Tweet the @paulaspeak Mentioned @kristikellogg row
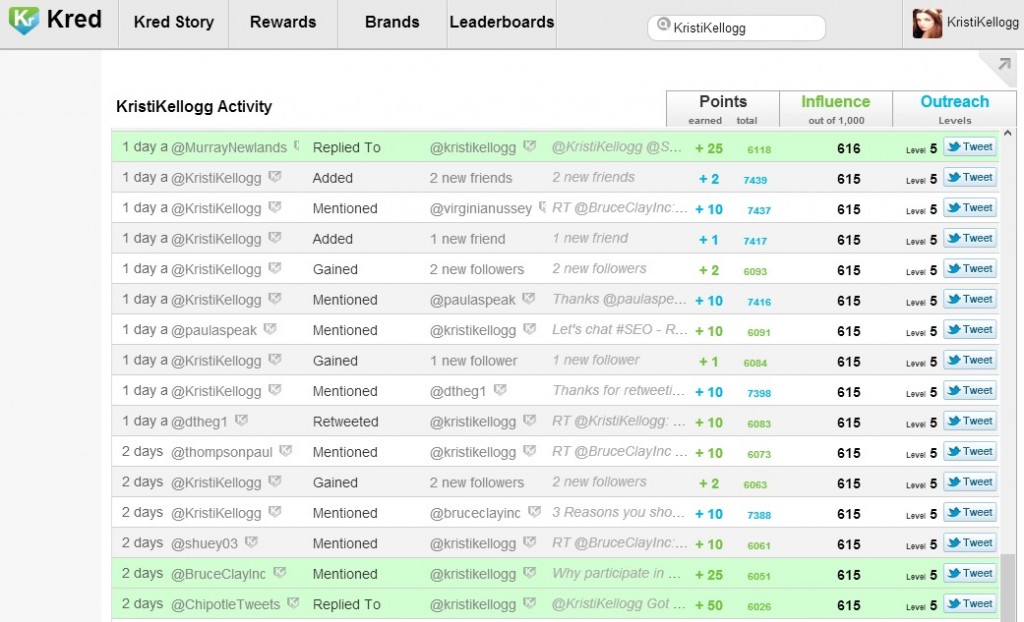Screen dimensions: 1024x622 970,330
